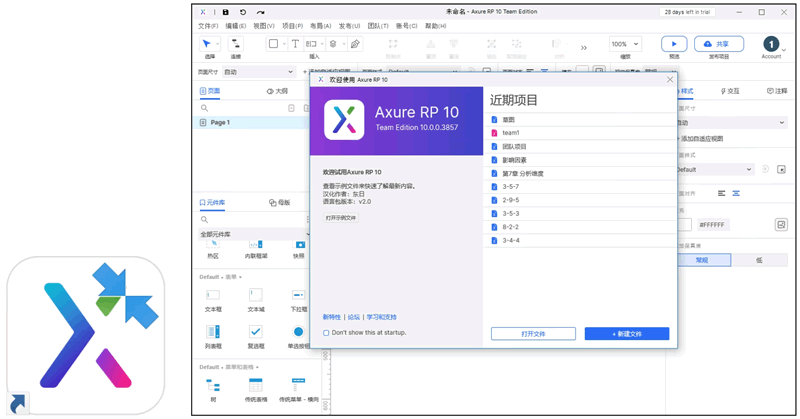Show more toolbar items via double chevron

click(x=584, y=48)
